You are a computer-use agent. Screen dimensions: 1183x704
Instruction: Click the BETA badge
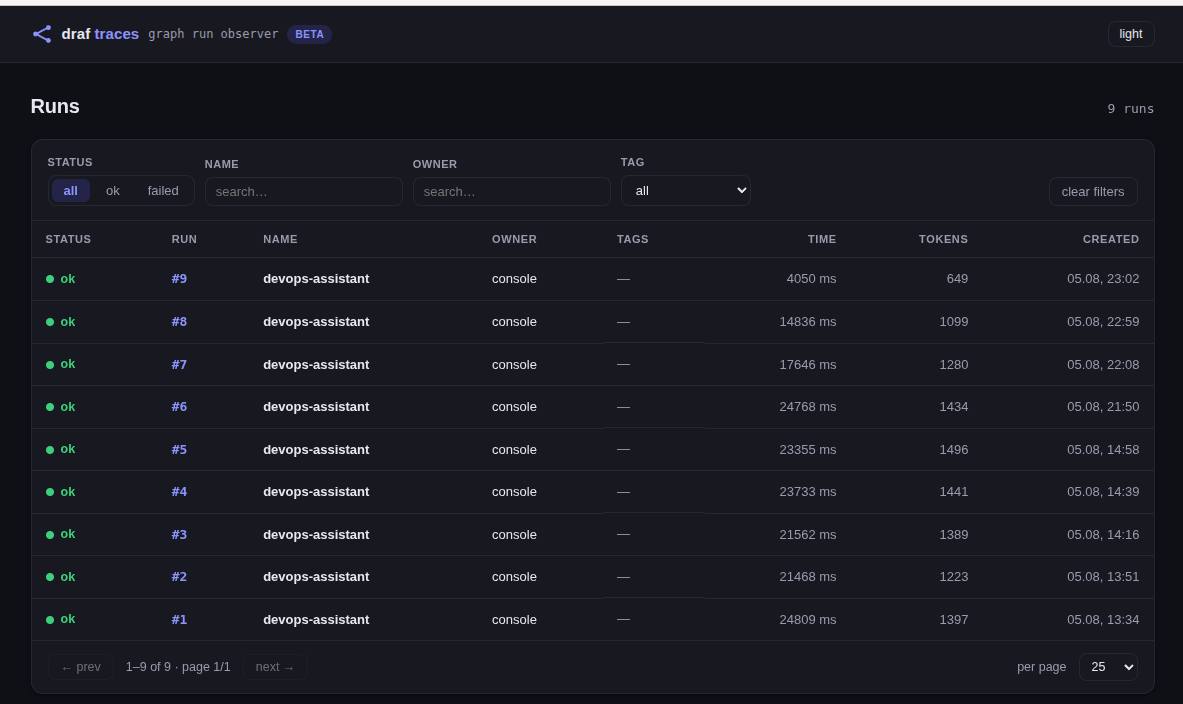pos(309,34)
